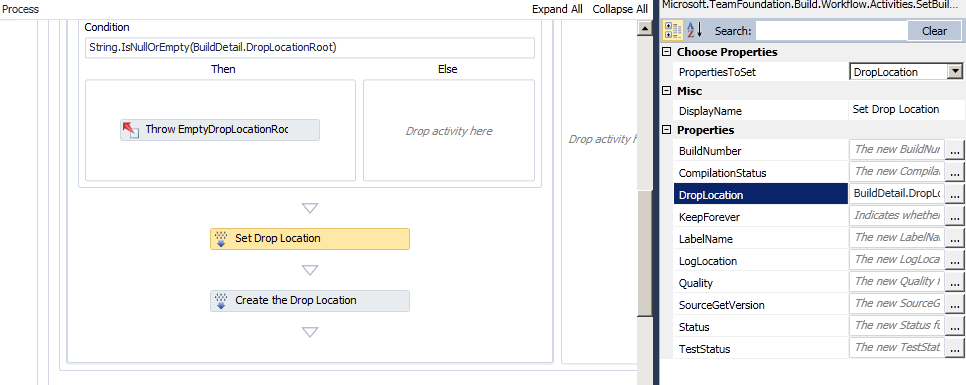Sort properties alphabetically with A-Z icon
Viewport: 966px width, 385px height.
point(694,30)
